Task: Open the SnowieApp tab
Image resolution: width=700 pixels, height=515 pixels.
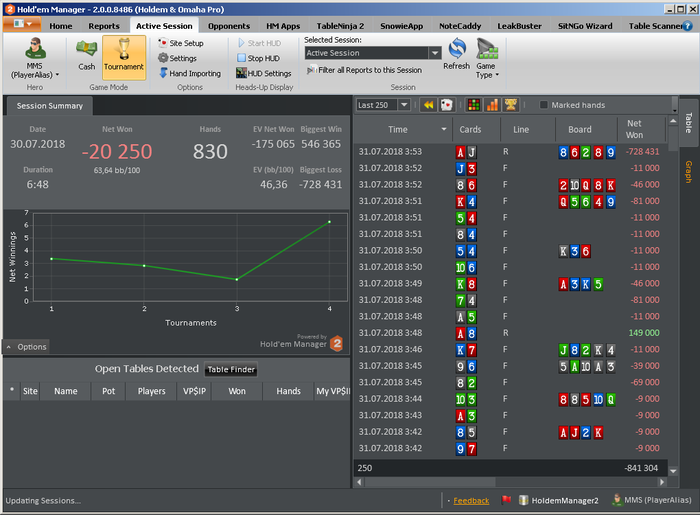Action: [x=401, y=26]
